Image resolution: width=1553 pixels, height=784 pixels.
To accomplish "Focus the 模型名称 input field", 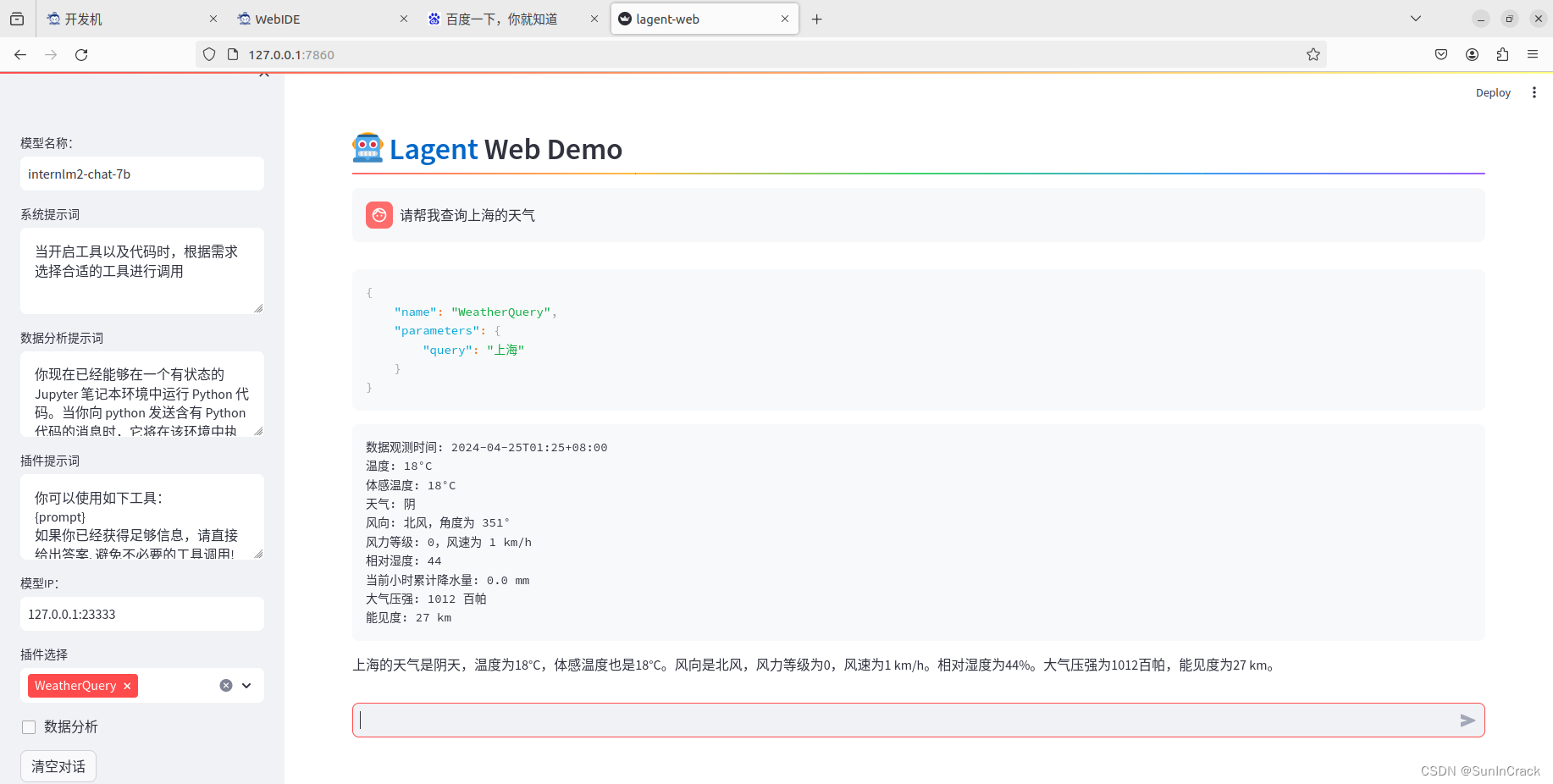I will pyautogui.click(x=142, y=174).
